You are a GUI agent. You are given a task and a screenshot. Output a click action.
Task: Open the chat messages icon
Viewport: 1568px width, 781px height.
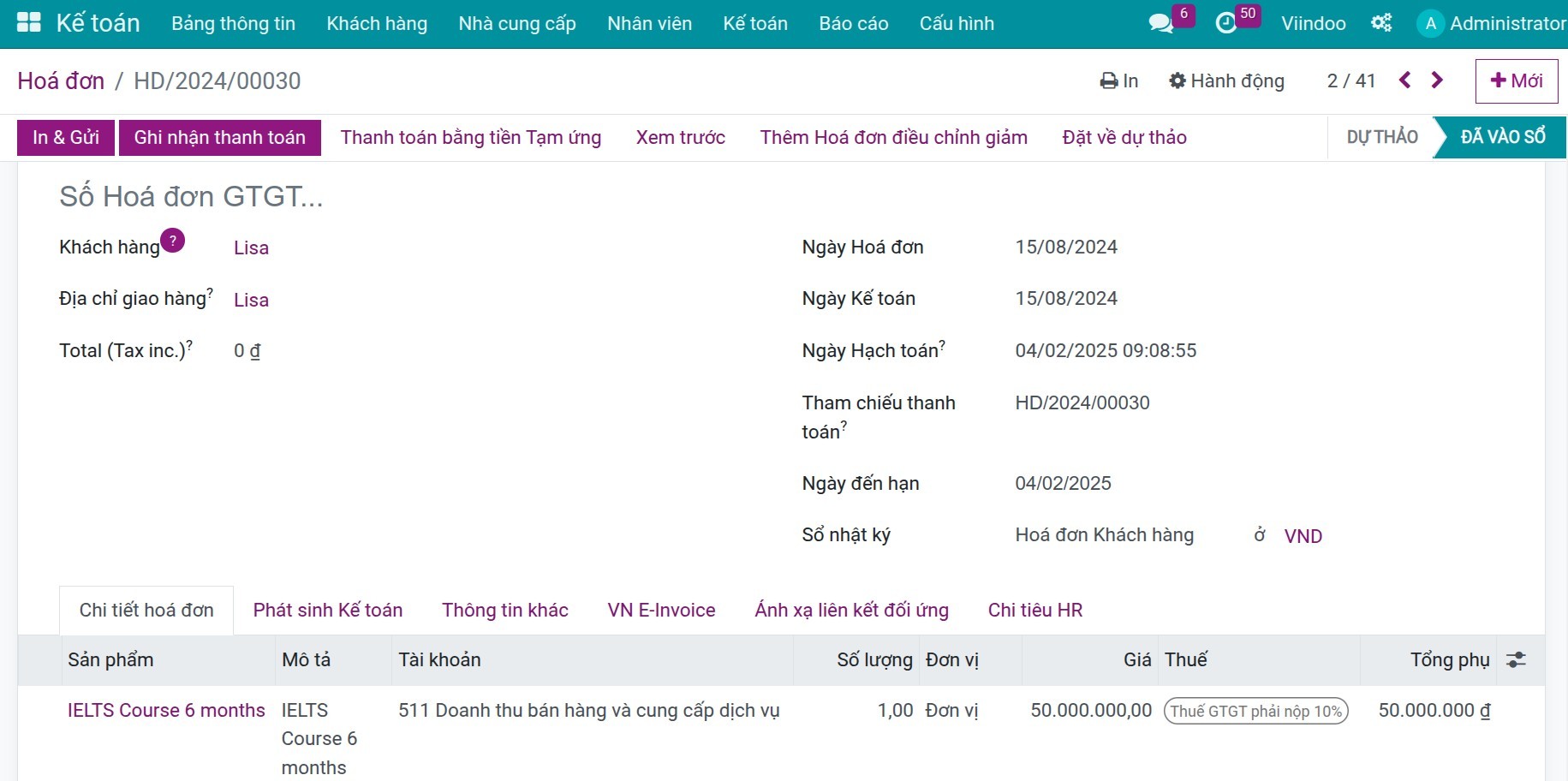1160,23
